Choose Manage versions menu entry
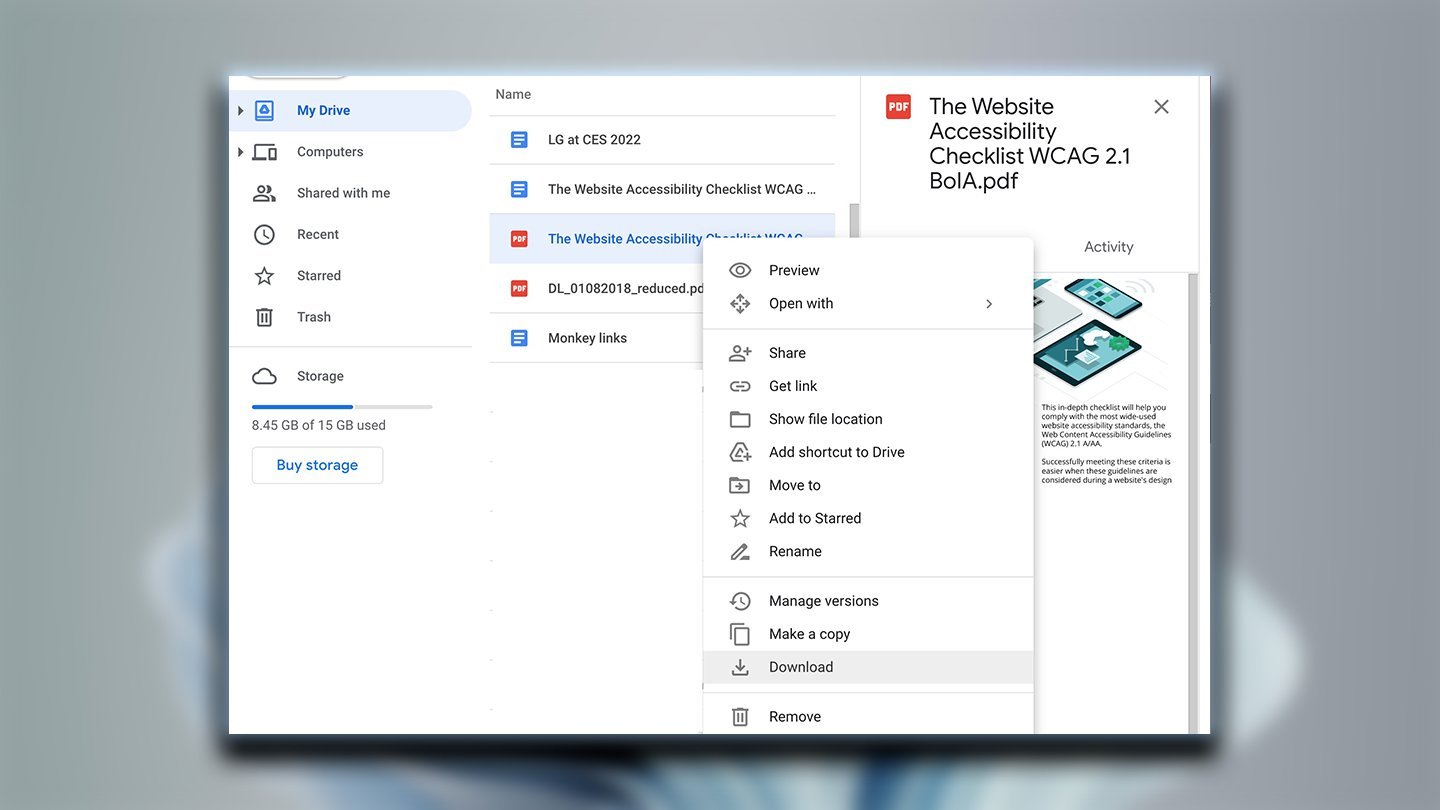 click(868, 601)
